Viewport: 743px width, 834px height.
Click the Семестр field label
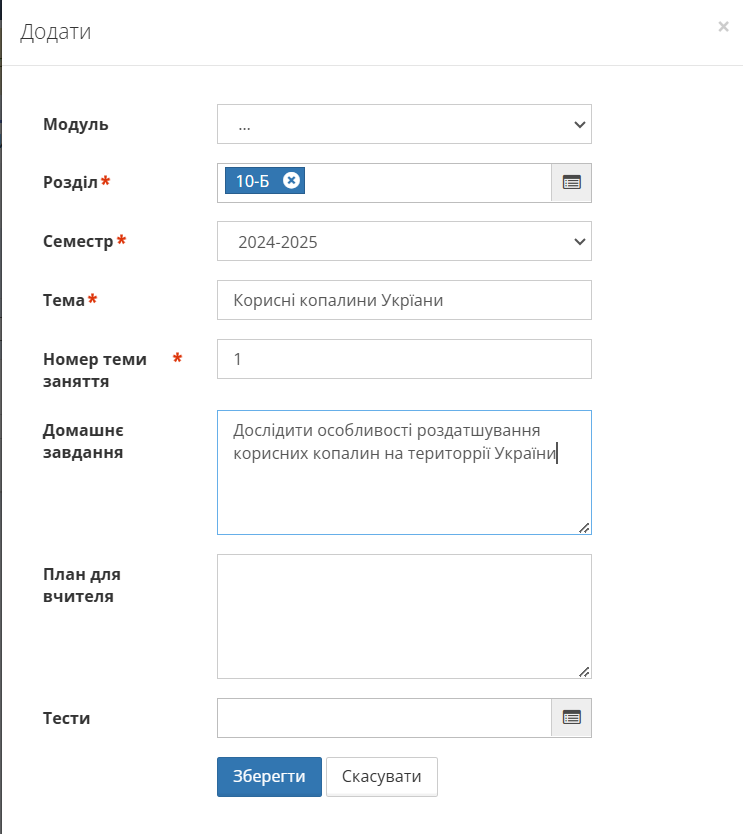(79, 241)
